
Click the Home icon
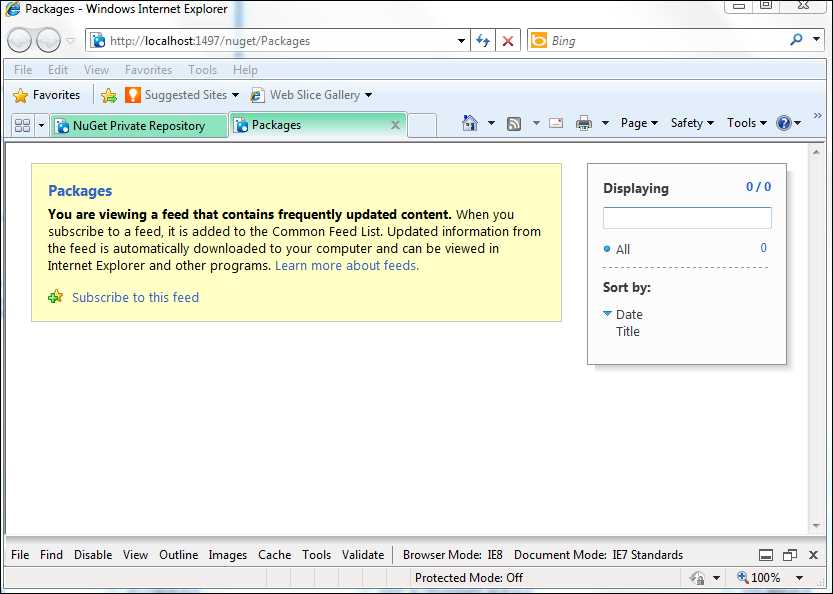[470, 123]
